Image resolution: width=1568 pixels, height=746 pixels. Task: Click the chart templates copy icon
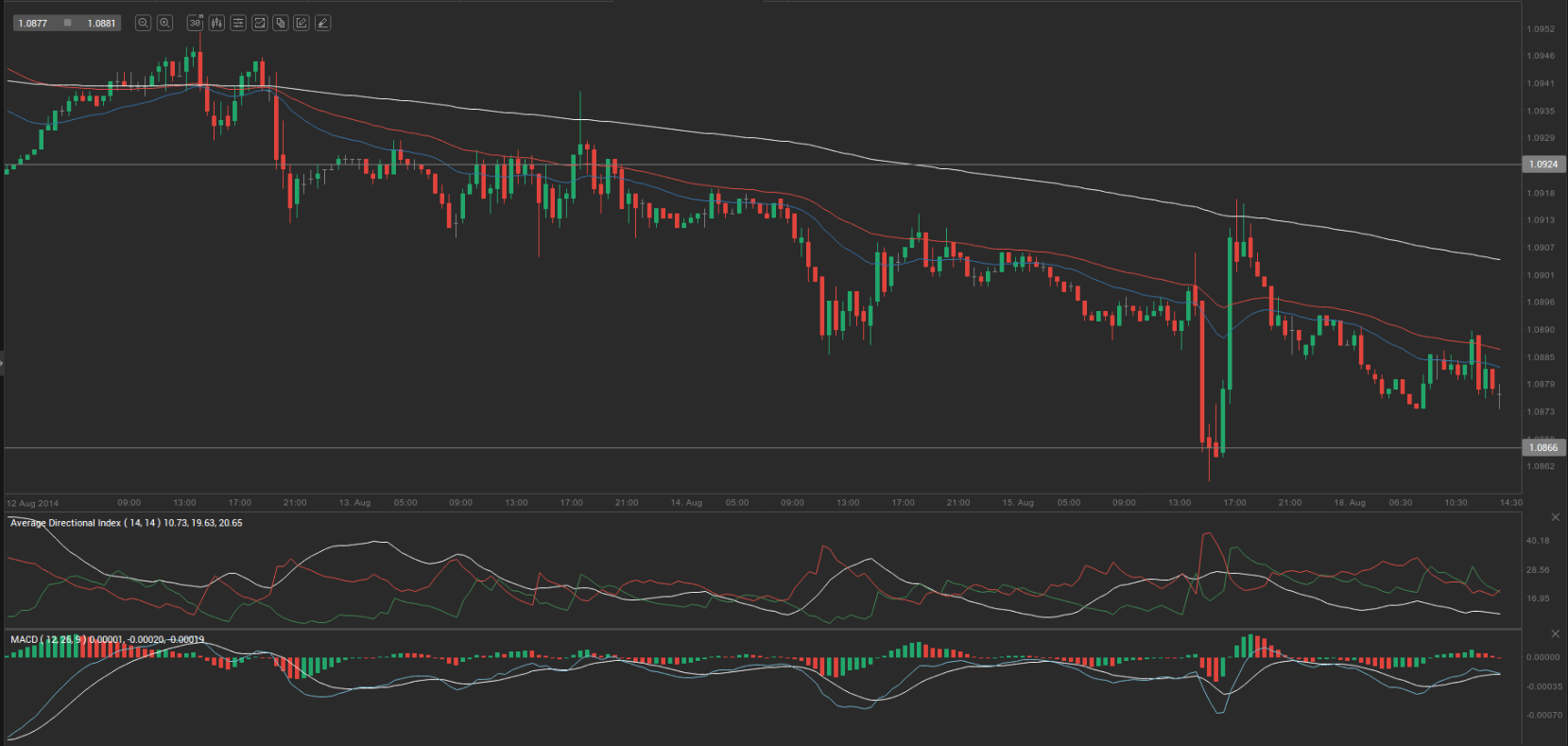click(x=281, y=23)
